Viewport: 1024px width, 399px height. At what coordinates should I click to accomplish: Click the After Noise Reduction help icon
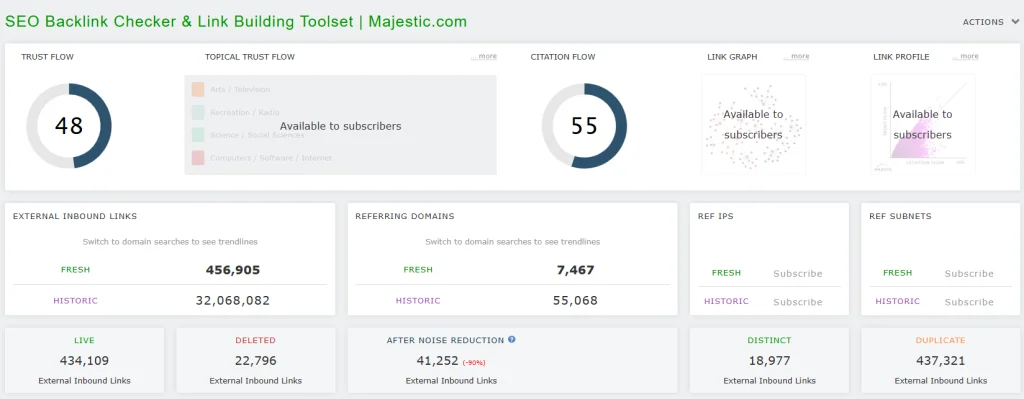pyautogui.click(x=512, y=340)
